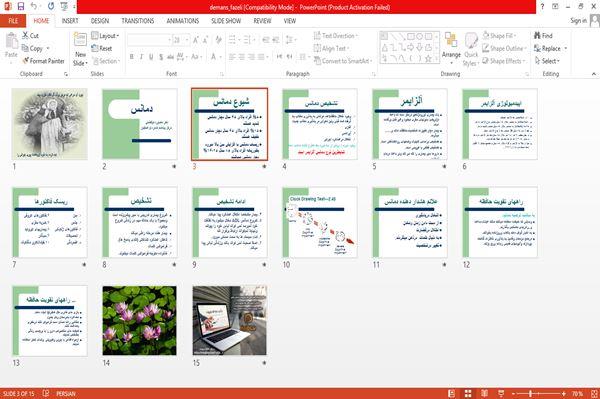Click the PowerPoint Help question mark
Screen dimensions: 600x399
(542, 6)
